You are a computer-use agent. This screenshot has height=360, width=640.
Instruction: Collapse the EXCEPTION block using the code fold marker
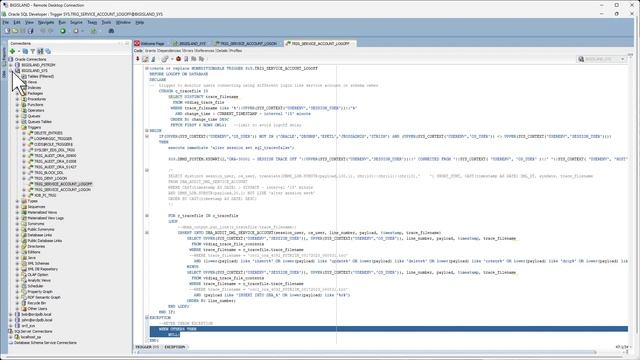point(147,318)
